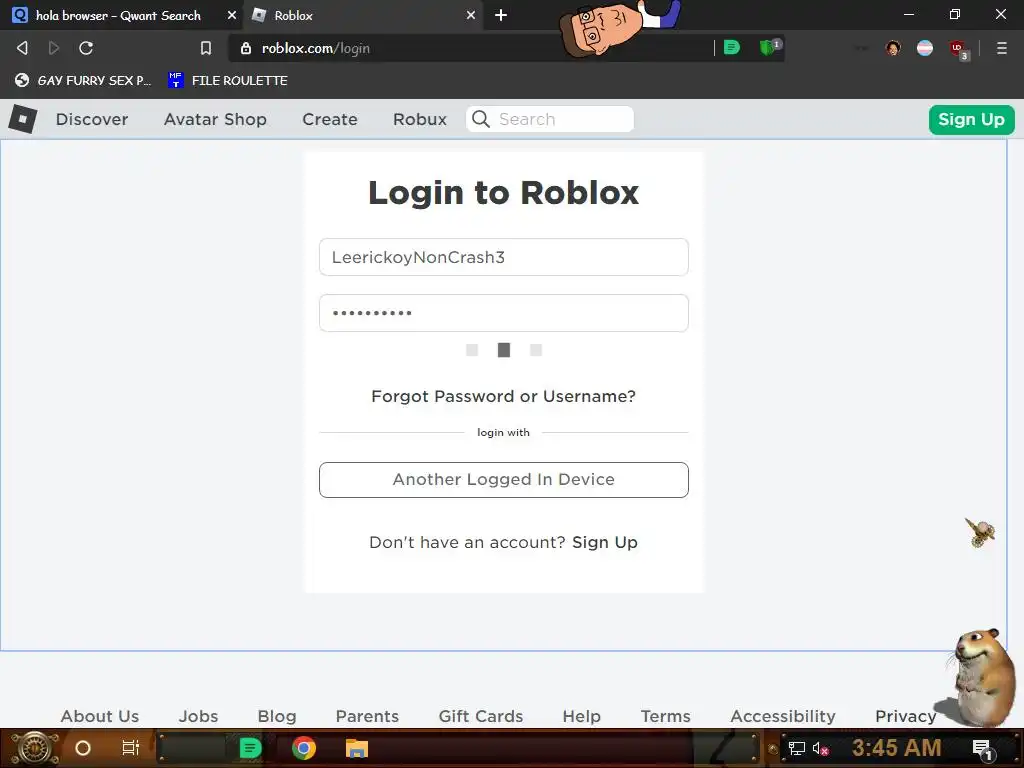Choose Another Logged In Device login
Screen dimensions: 1024x768
[504, 479]
